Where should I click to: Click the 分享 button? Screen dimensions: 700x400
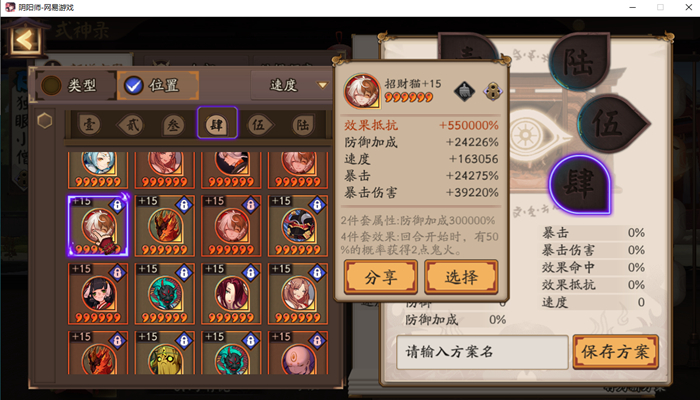[x=381, y=277]
